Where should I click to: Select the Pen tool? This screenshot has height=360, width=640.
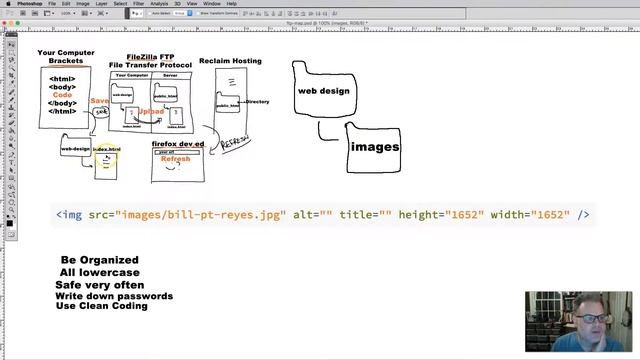(x=11, y=155)
